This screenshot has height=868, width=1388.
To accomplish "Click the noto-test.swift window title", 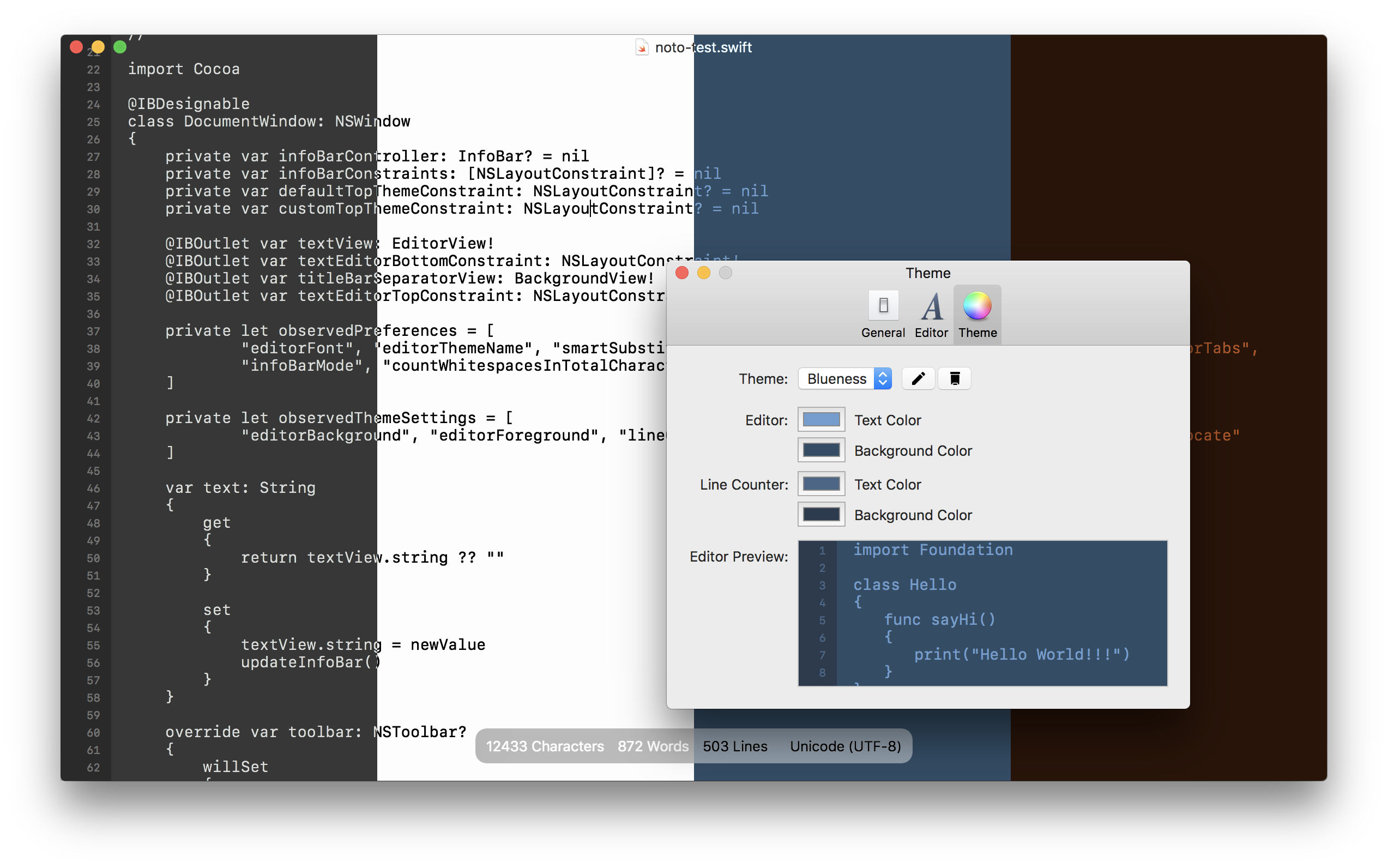I will pos(703,47).
